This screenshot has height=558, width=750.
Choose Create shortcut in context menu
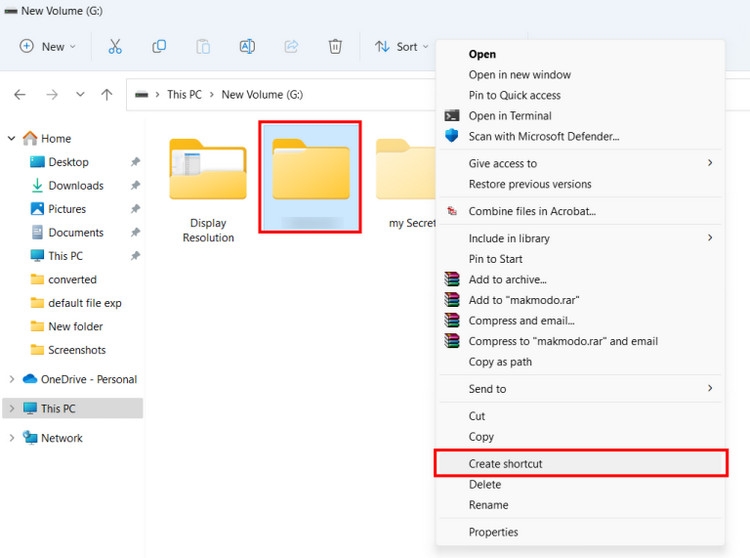(580, 463)
